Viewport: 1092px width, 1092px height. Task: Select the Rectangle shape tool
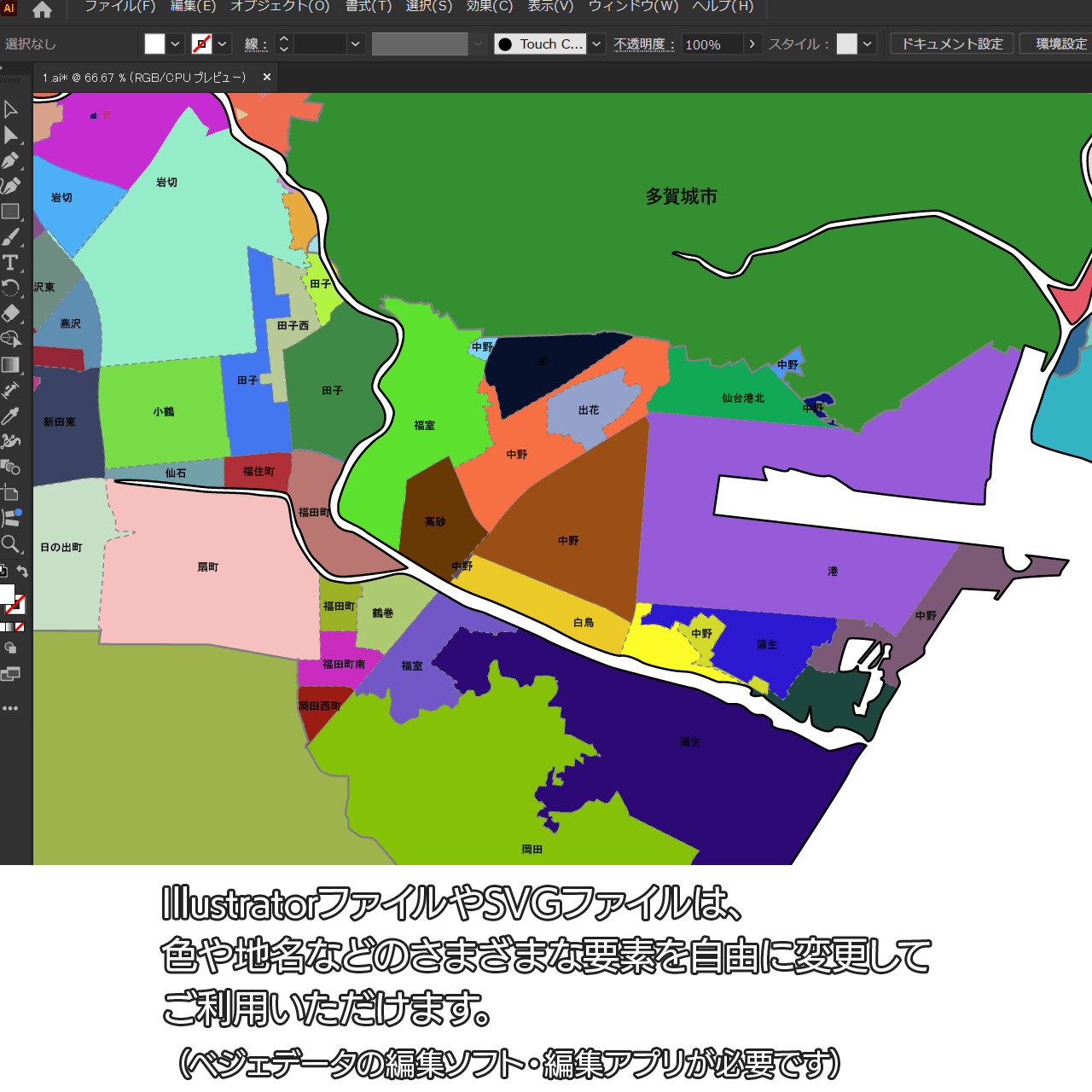pyautogui.click(x=10, y=212)
